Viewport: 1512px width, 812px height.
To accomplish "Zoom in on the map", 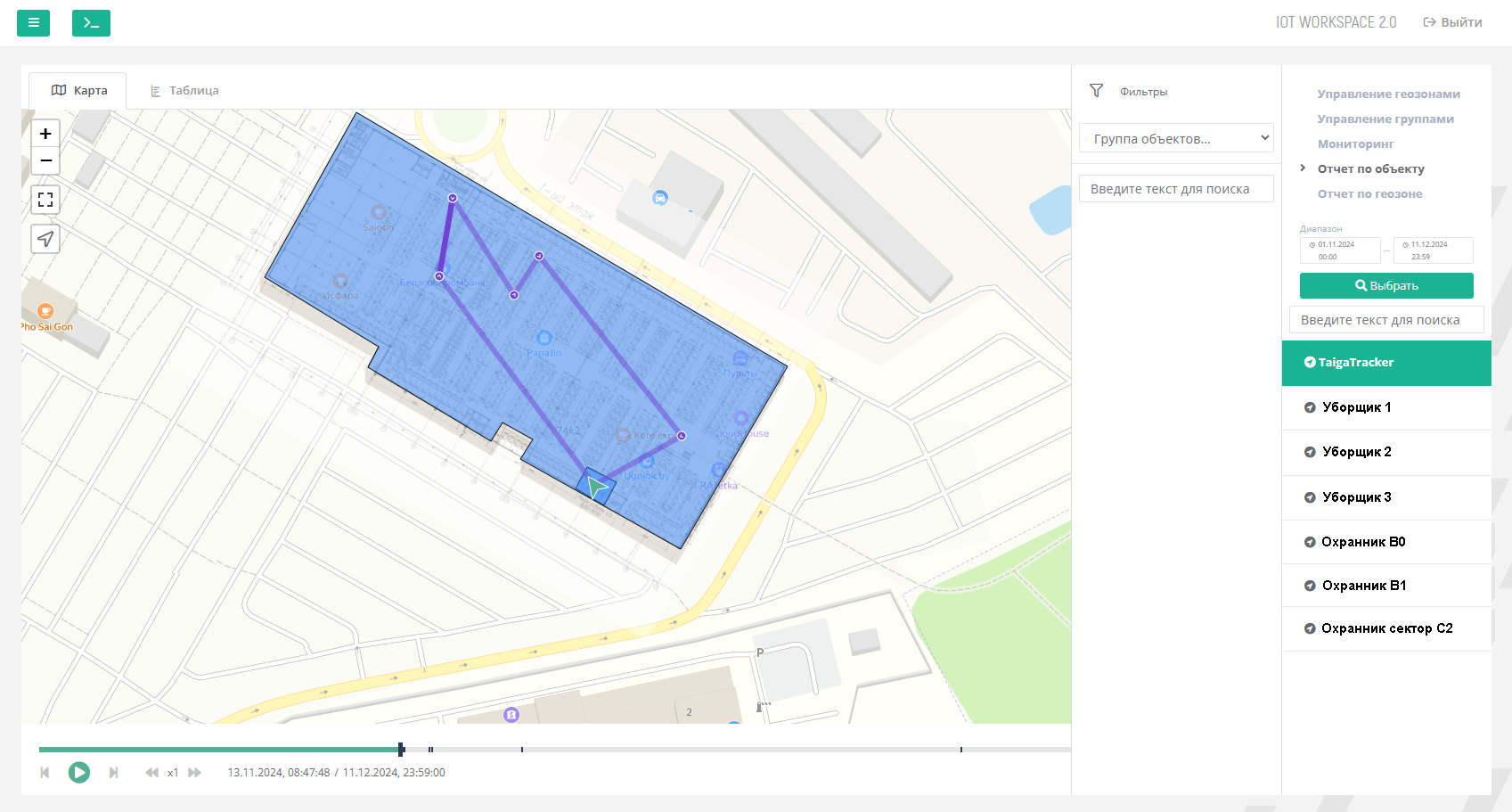I will pyautogui.click(x=45, y=134).
